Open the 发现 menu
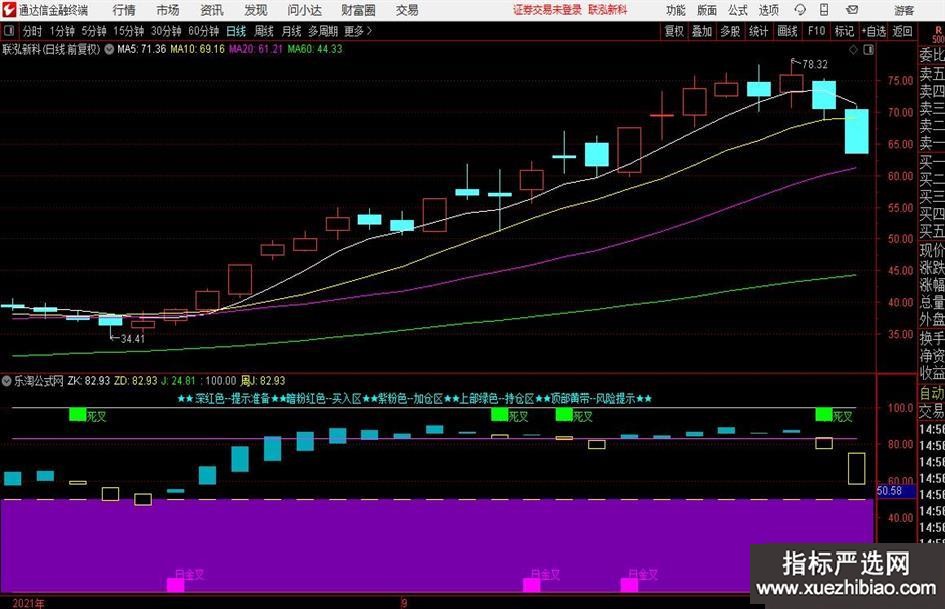 tap(256, 10)
